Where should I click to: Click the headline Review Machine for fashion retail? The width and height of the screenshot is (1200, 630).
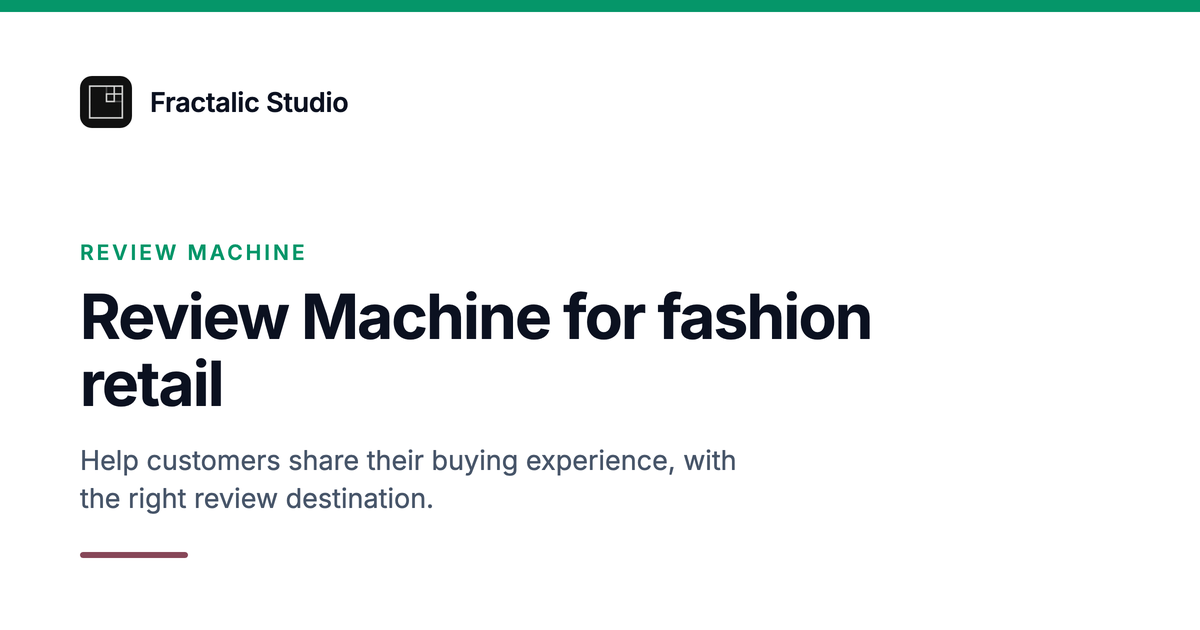tap(476, 351)
